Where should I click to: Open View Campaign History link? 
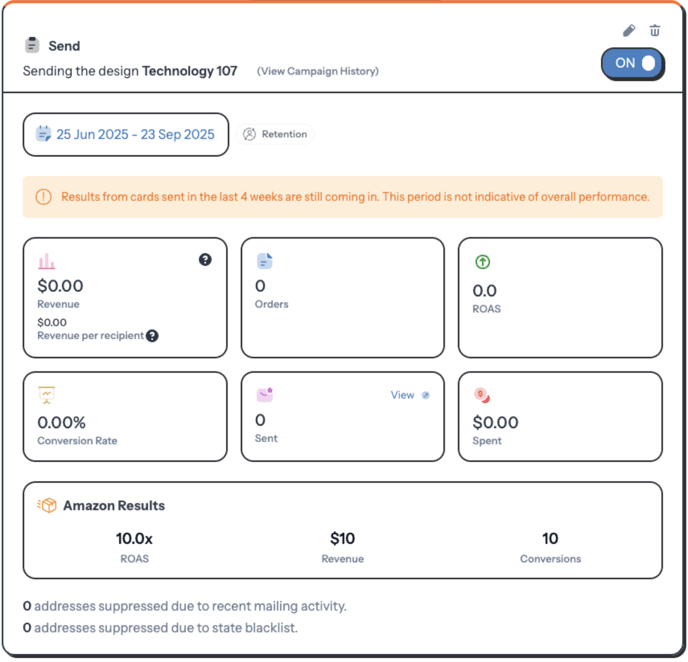(318, 71)
